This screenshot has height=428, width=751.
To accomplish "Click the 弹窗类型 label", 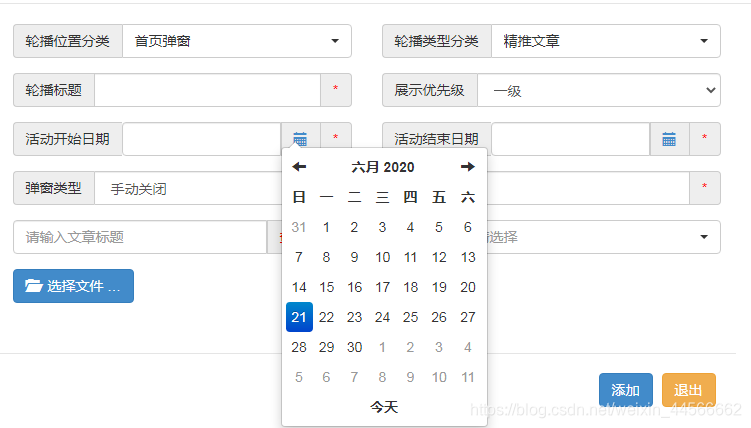I will (53, 188).
